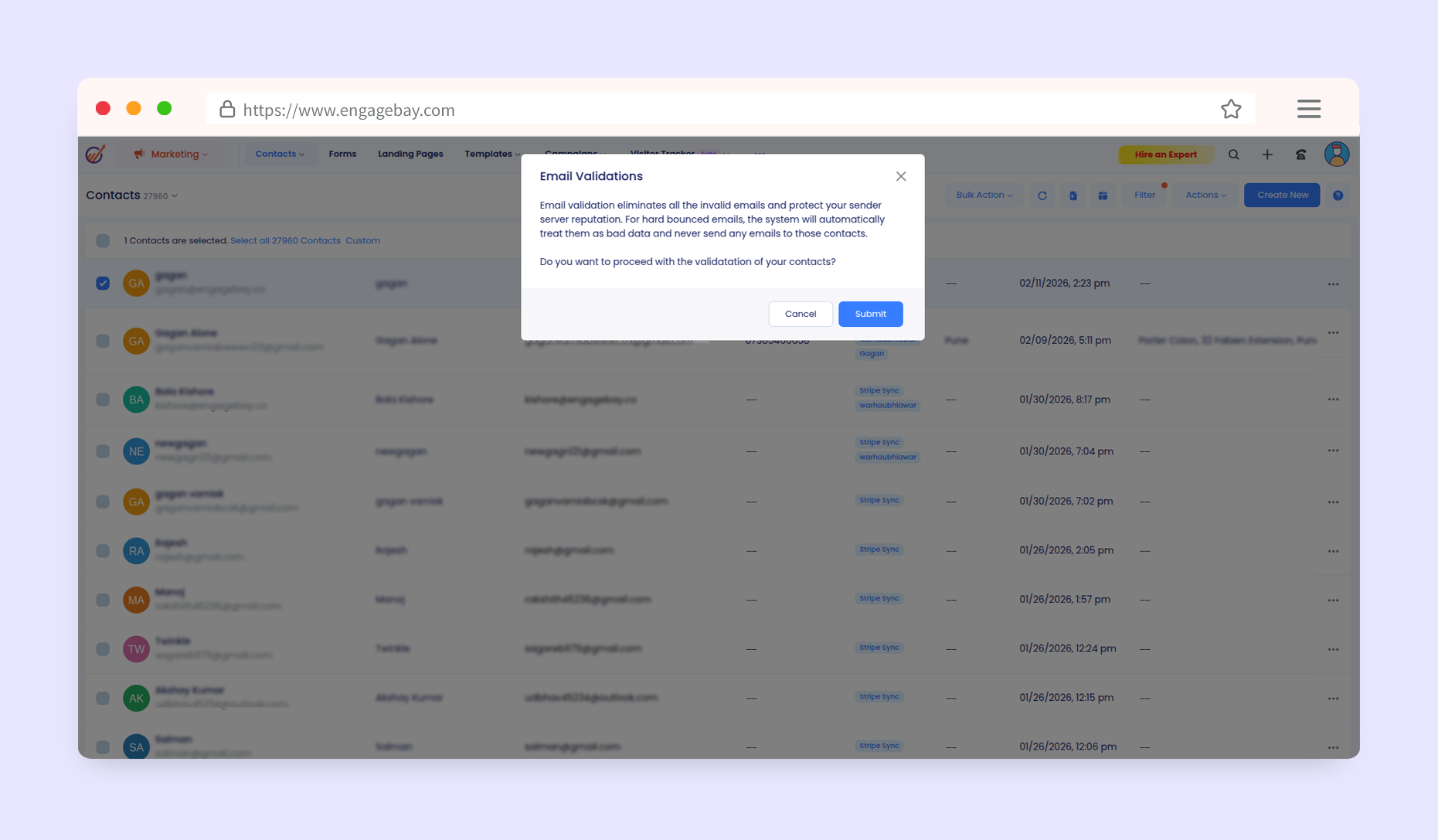The image size is (1438, 840).
Task: Close the Email Validations dialog
Action: click(901, 176)
